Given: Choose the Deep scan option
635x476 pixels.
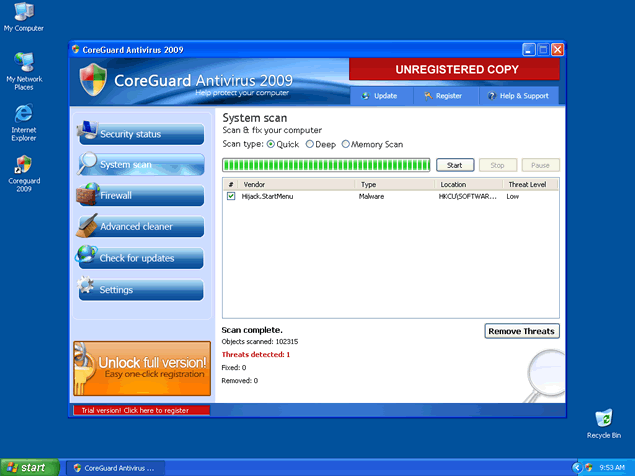Looking at the screenshot, I should tap(310, 144).
